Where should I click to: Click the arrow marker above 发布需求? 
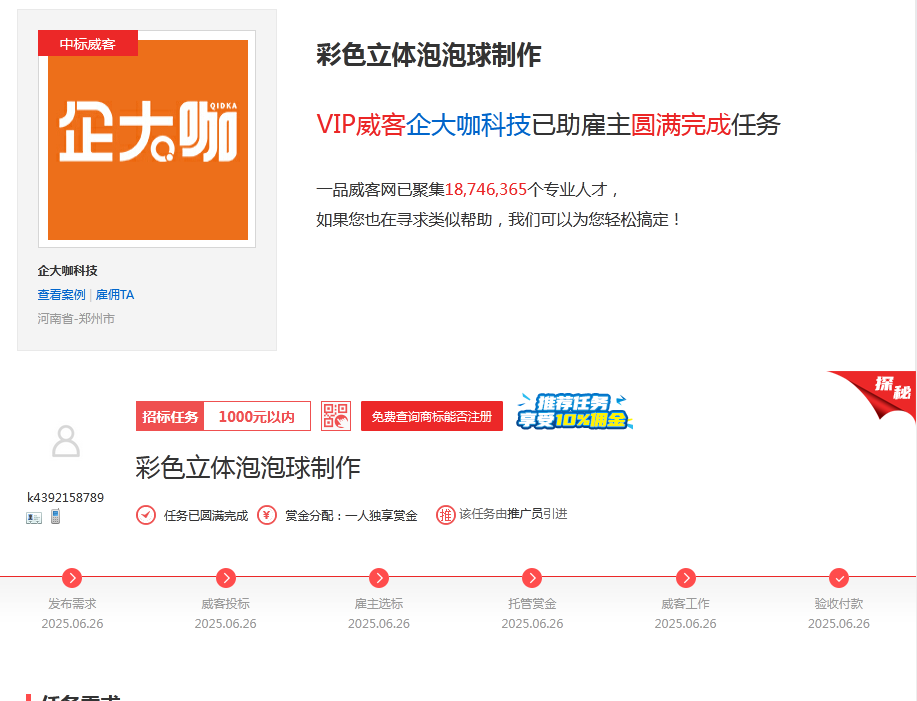(70, 578)
